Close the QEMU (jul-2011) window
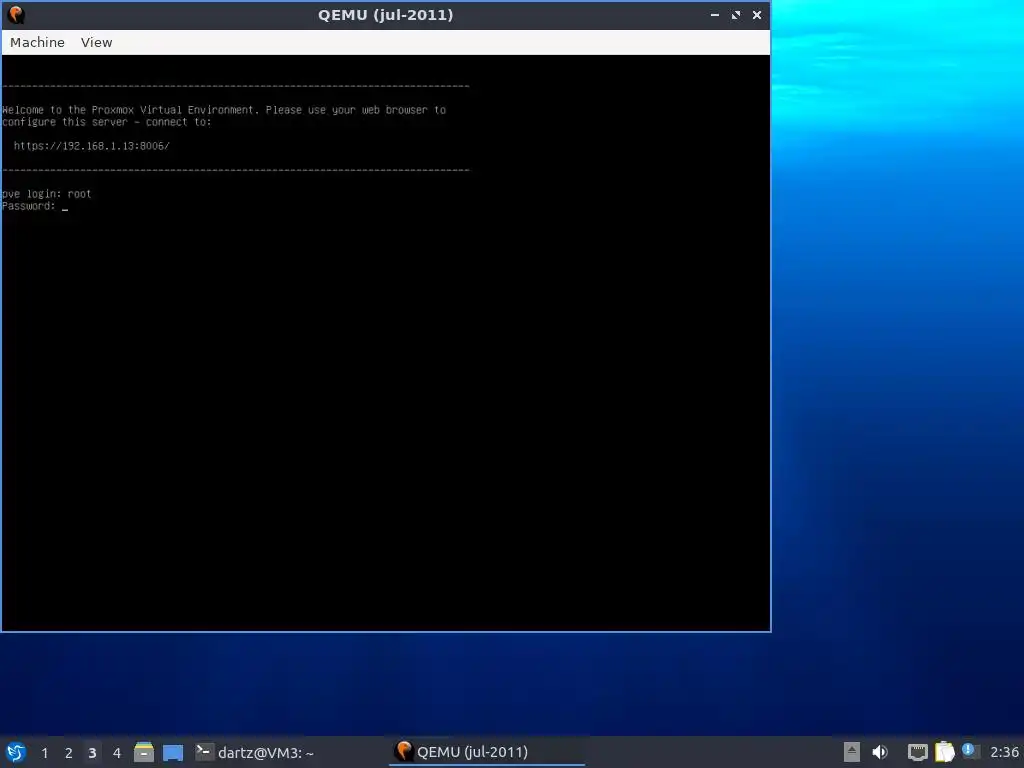Viewport: 1024px width, 768px height. pyautogui.click(x=757, y=14)
